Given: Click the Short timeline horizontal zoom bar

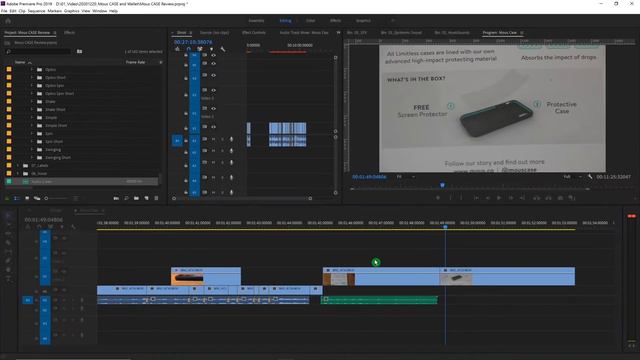Looking at the screenshot, I should (242, 198).
